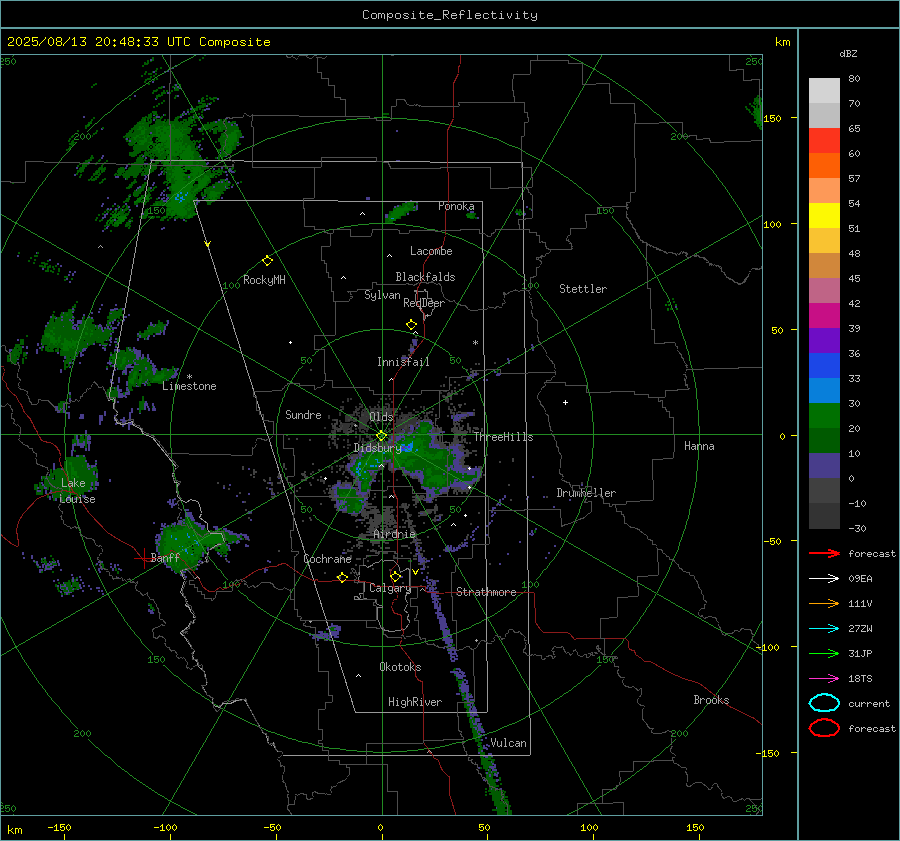
Task: Click the Ponoka city label
Action: click(x=456, y=206)
